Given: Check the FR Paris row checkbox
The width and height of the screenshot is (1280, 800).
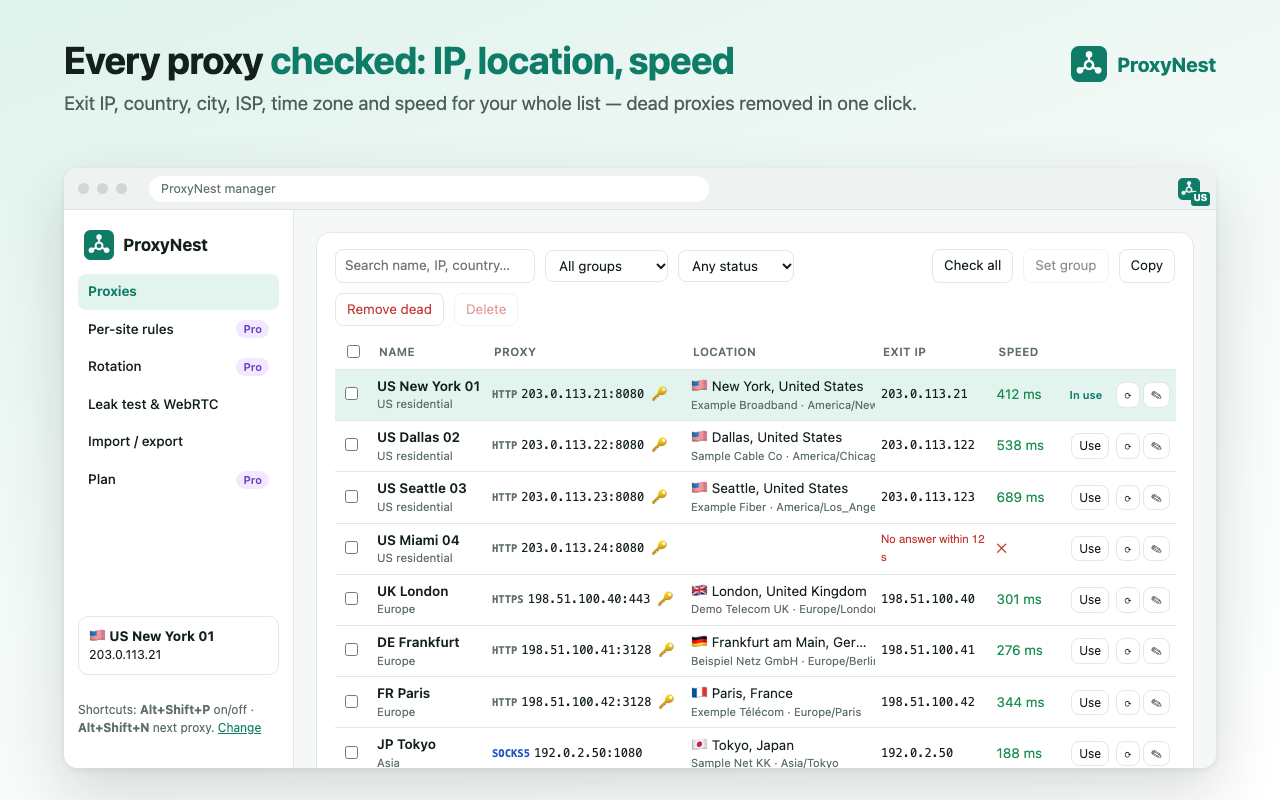Looking at the screenshot, I should (x=351, y=701).
